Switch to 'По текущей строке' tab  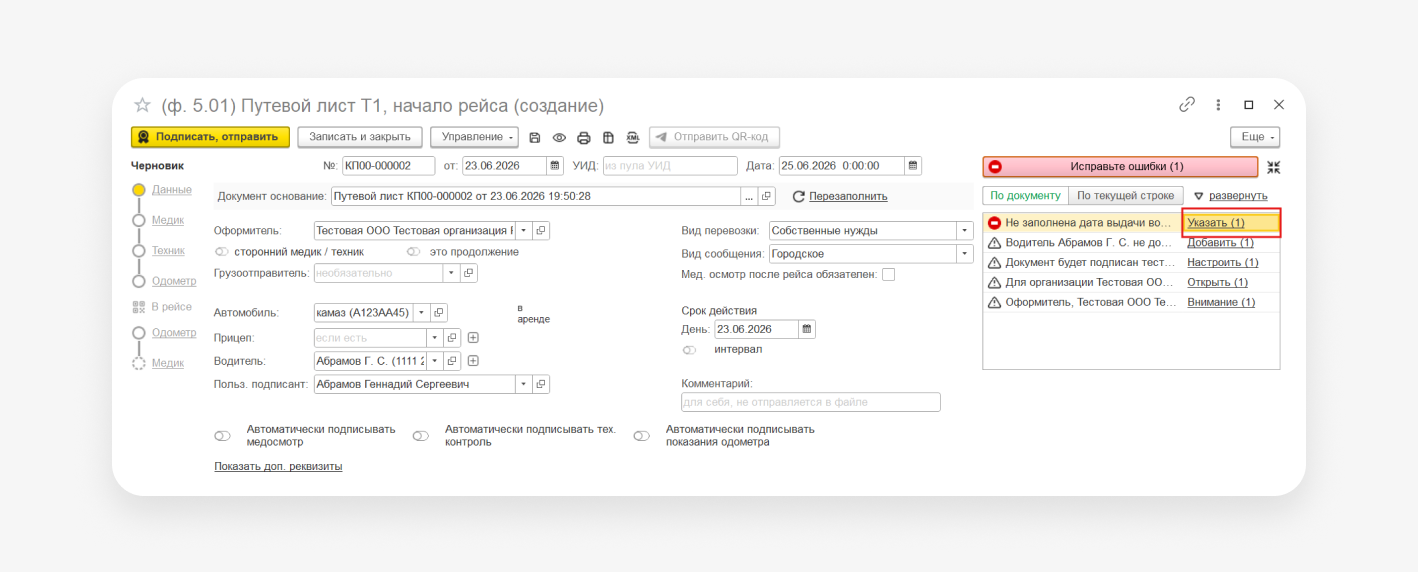click(1126, 196)
